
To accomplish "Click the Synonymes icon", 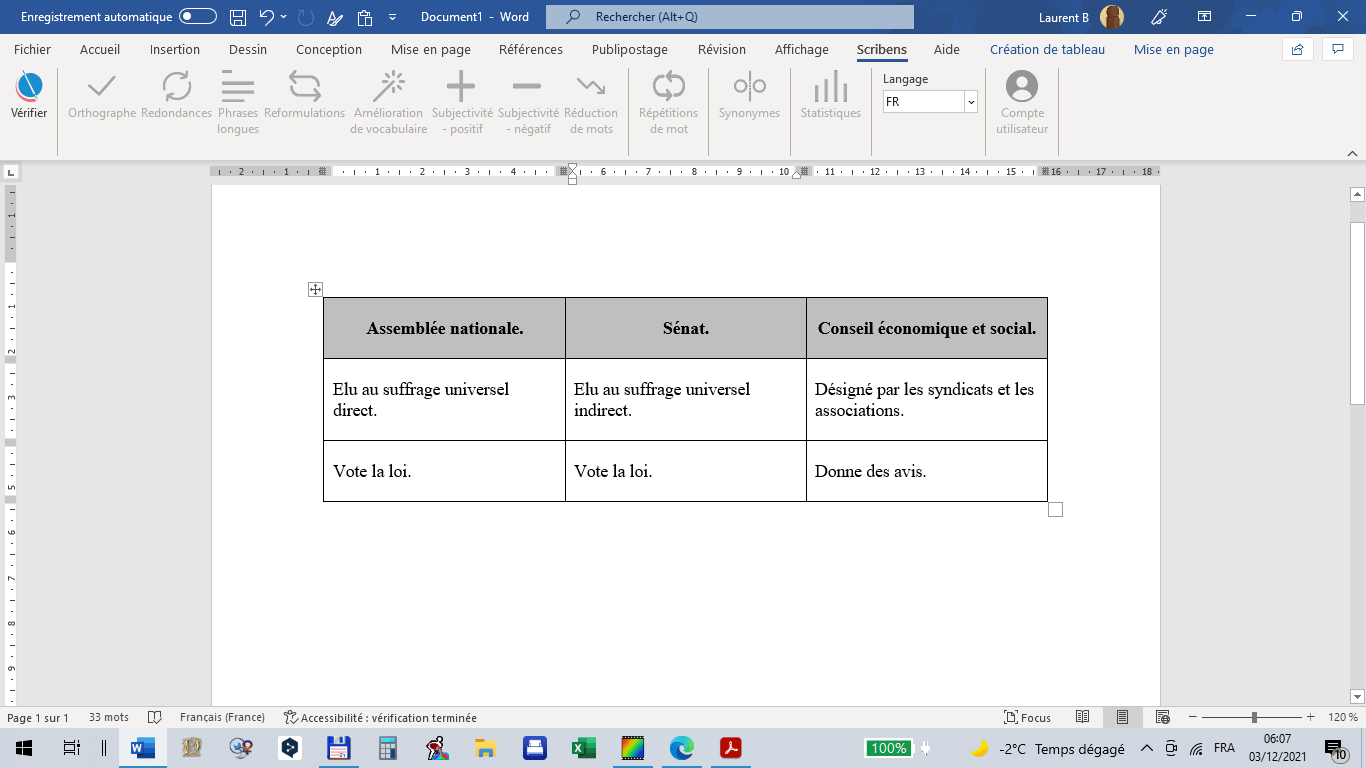I will pos(749,87).
